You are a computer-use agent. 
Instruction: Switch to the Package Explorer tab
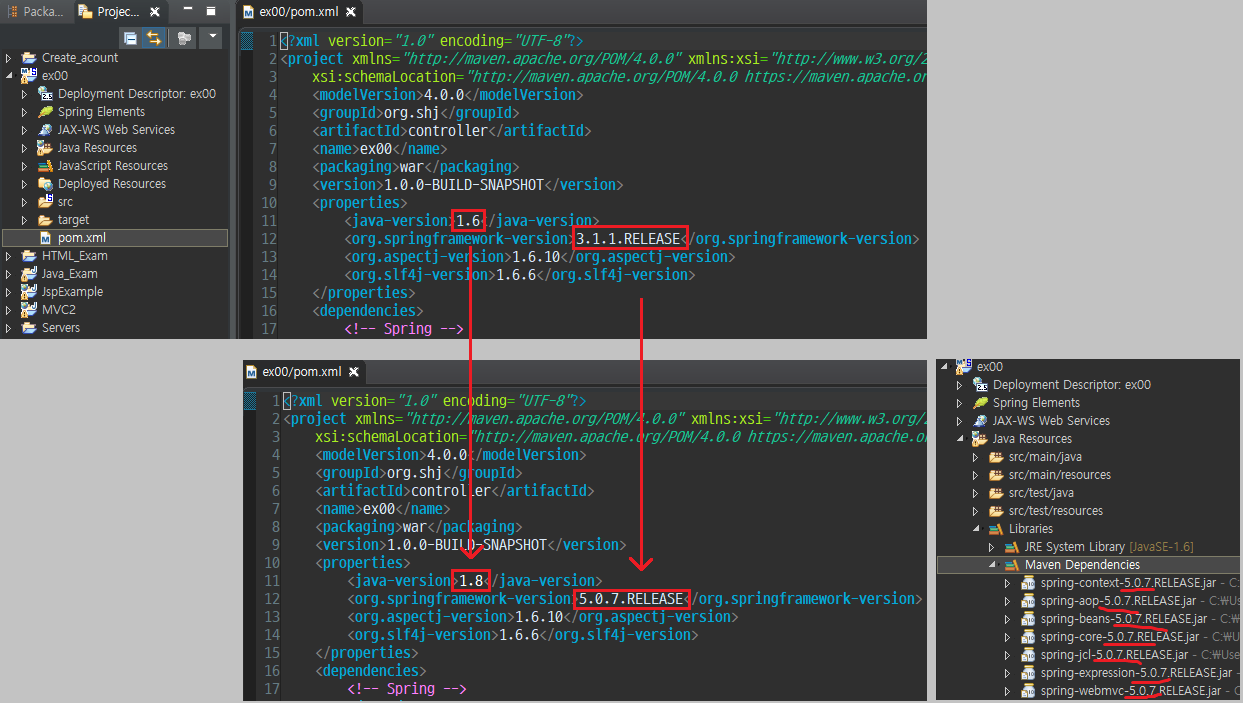pyautogui.click(x=36, y=12)
